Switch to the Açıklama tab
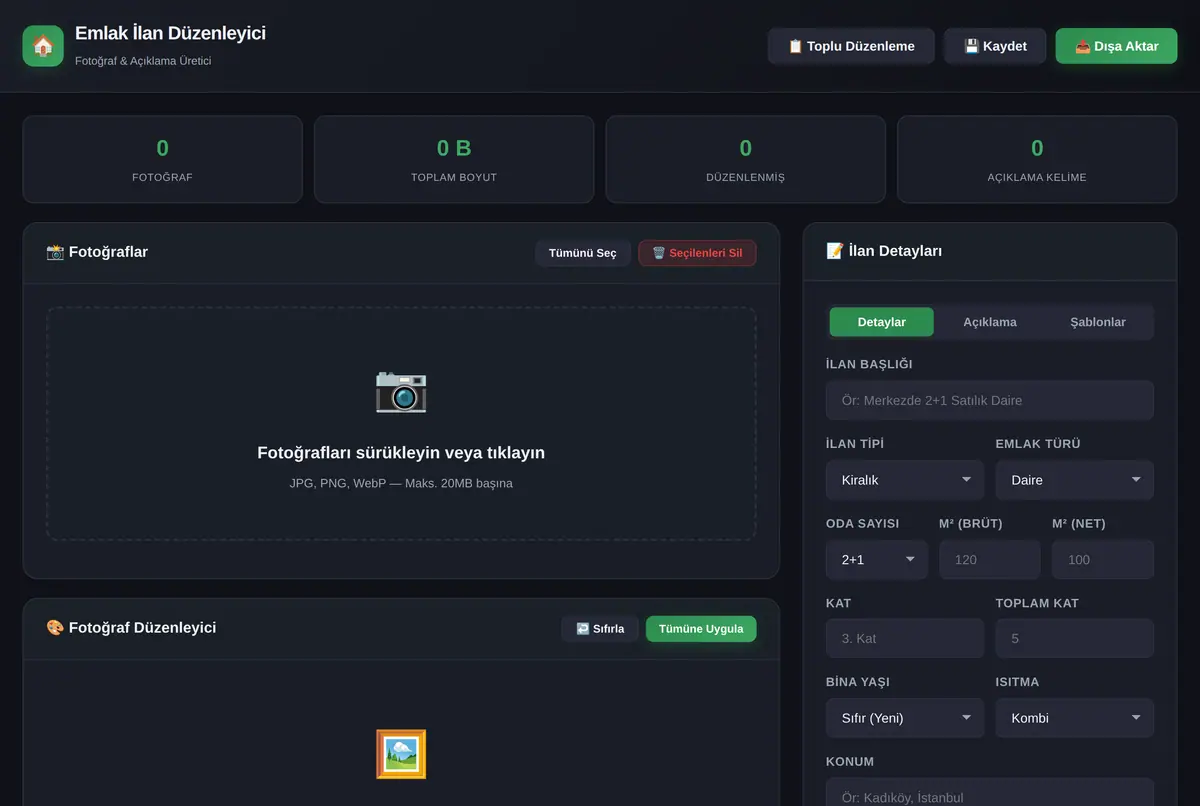Image resolution: width=1200 pixels, height=806 pixels. click(x=990, y=322)
